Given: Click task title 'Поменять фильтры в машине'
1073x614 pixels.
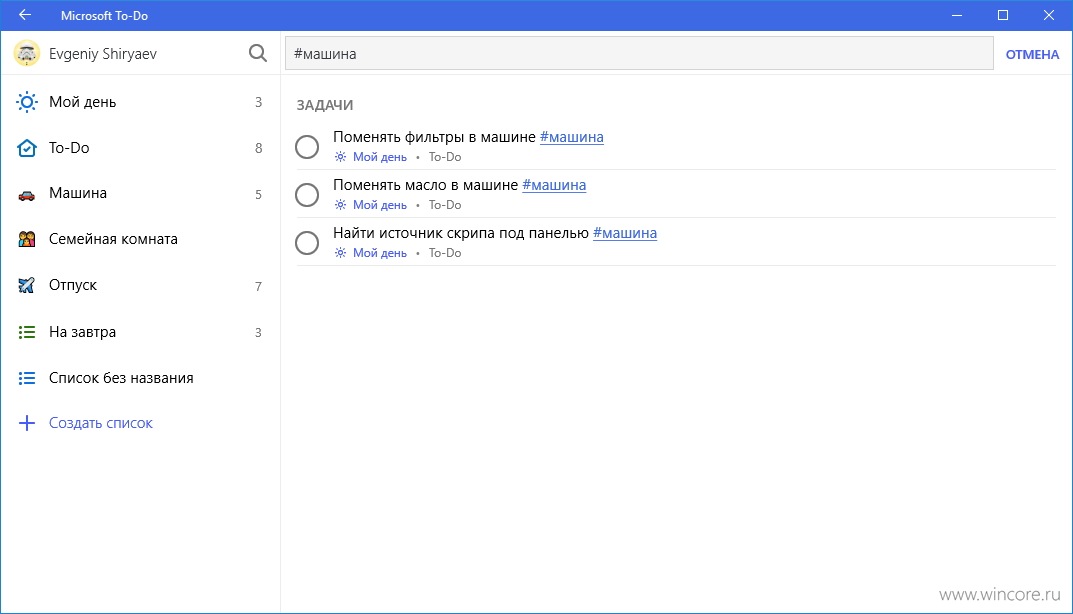Looking at the screenshot, I should tap(434, 137).
